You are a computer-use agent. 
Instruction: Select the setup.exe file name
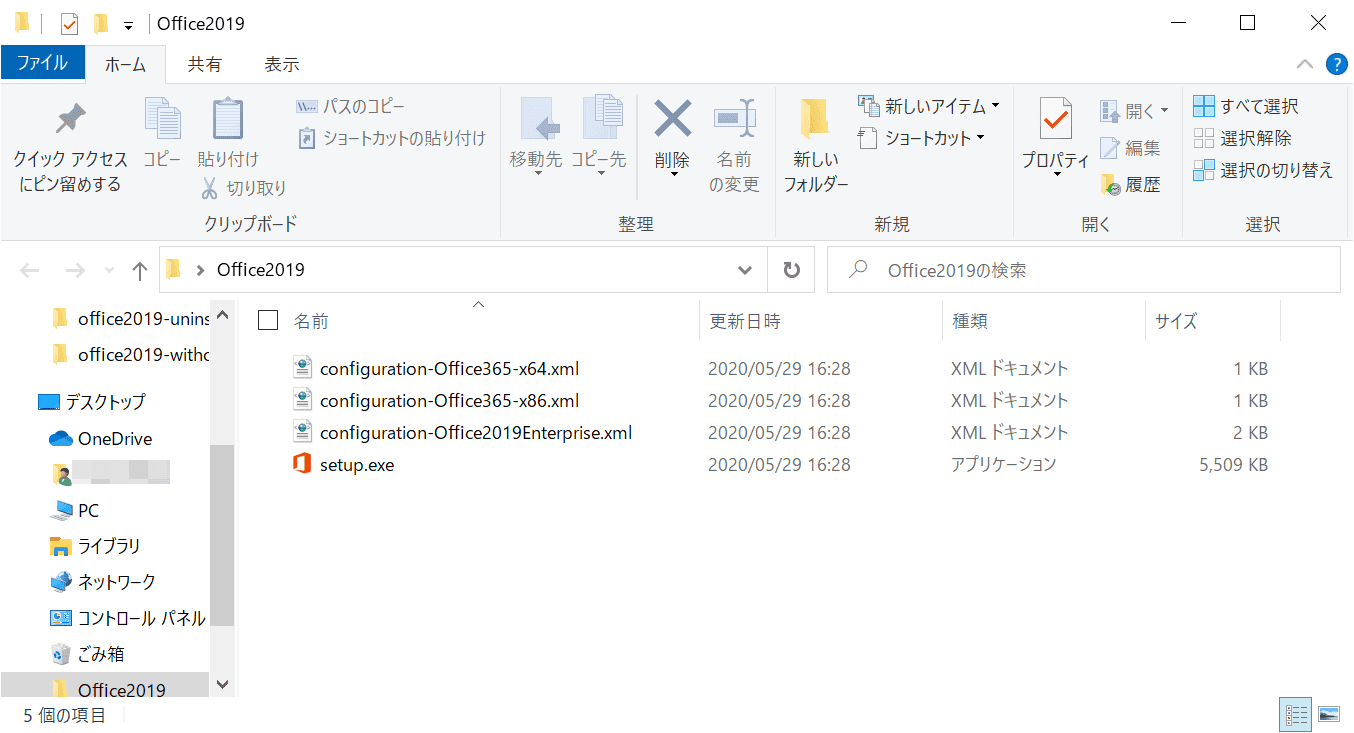click(x=357, y=464)
